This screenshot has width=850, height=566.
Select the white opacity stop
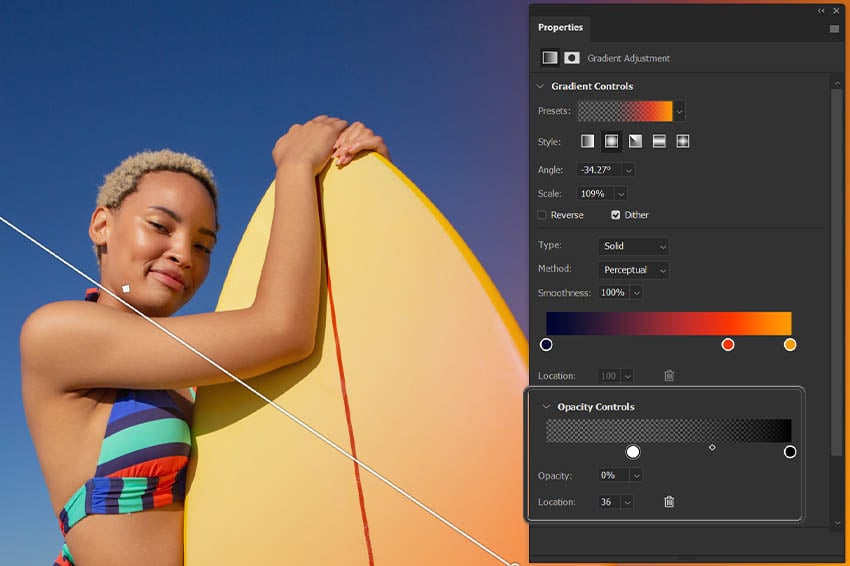[633, 452]
